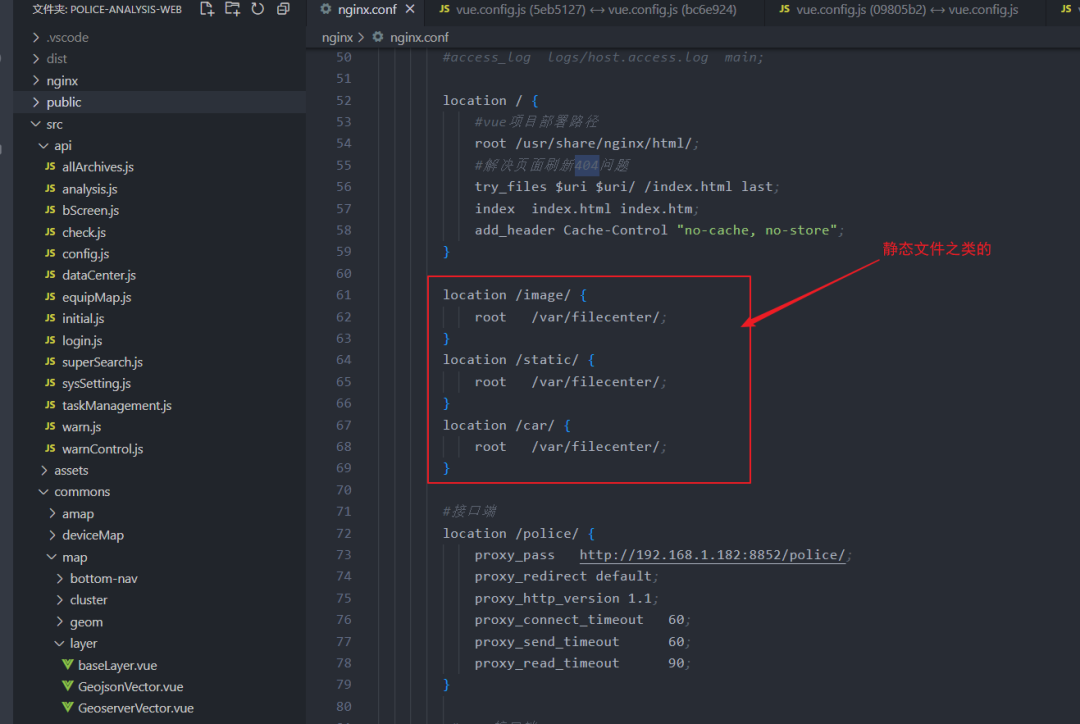1080x724 pixels.
Task: Open GeojsonVector.vue from the layer folder
Action: 130,687
